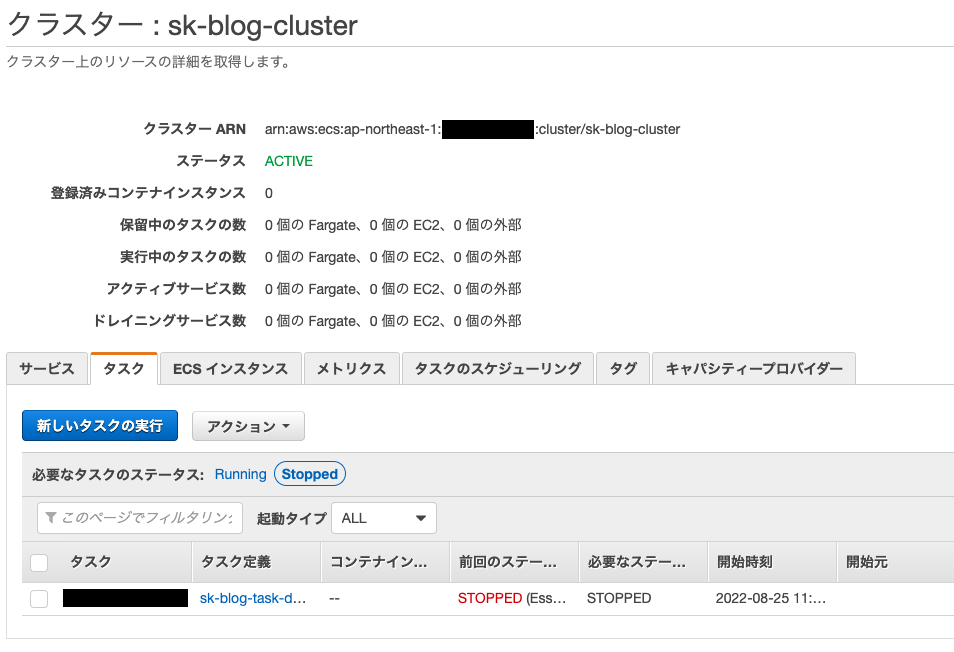The image size is (954, 652).
Task: Select the タスク tab
Action: point(123,368)
